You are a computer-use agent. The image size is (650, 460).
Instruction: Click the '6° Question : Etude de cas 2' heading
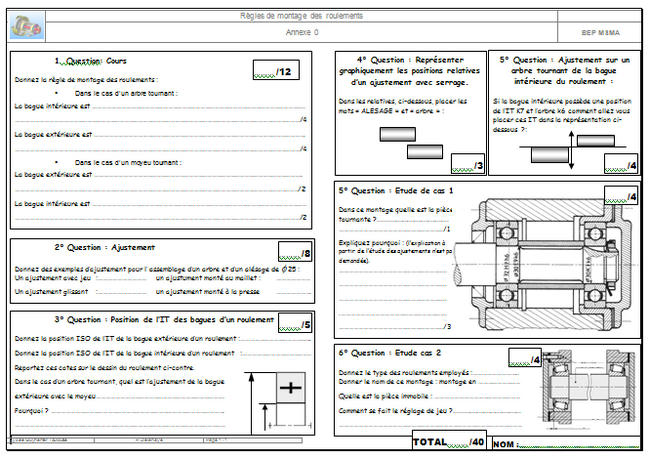click(390, 353)
